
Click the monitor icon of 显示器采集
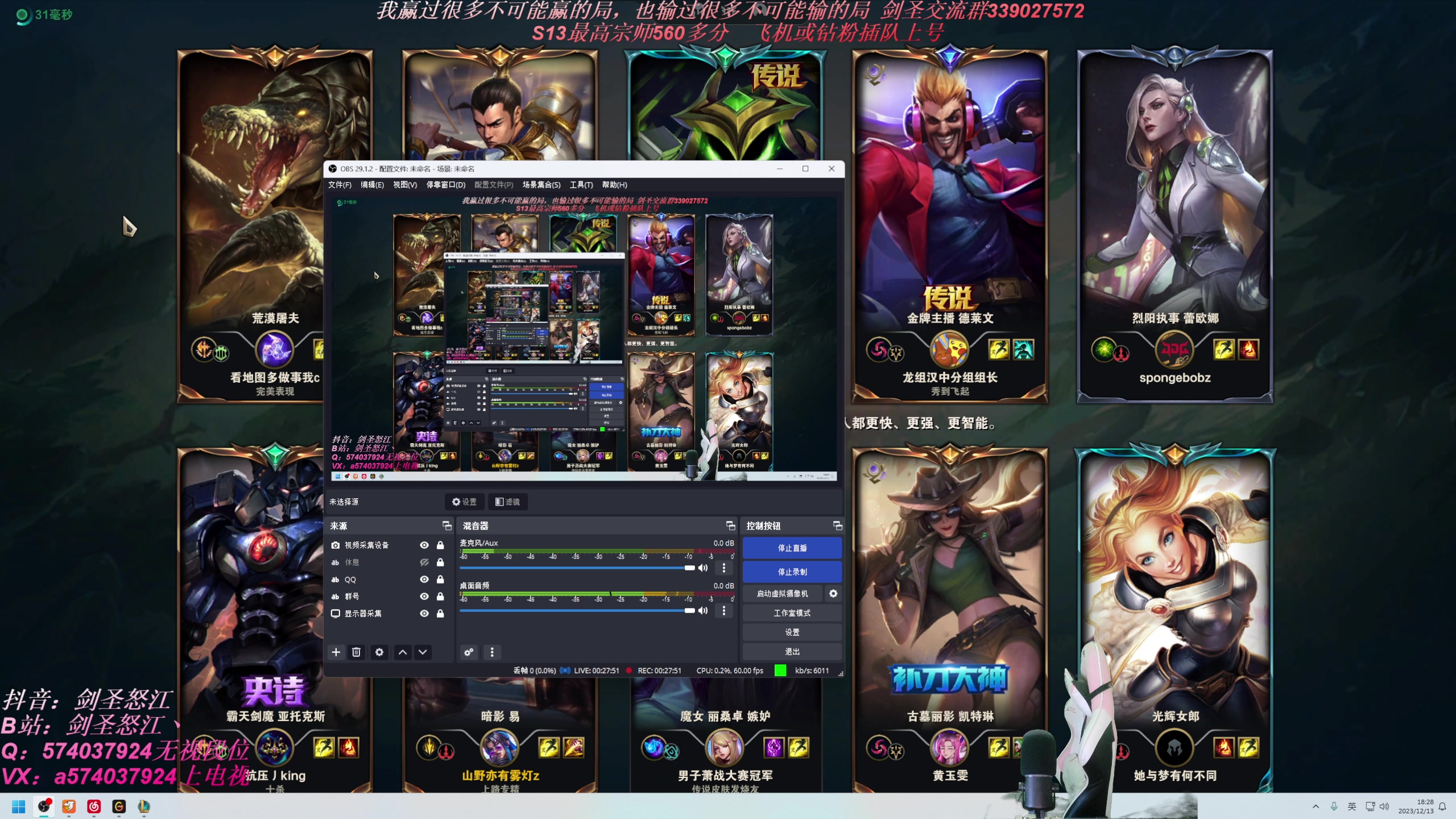point(336,613)
